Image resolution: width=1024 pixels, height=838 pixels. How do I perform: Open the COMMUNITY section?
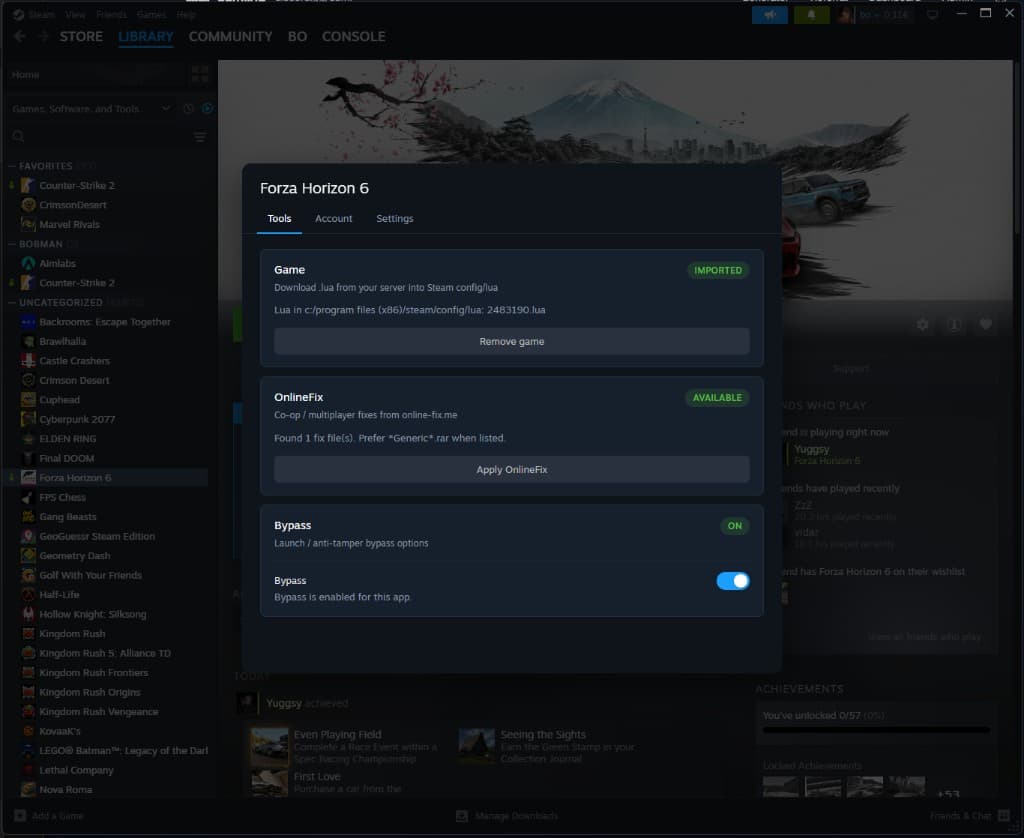tap(230, 37)
